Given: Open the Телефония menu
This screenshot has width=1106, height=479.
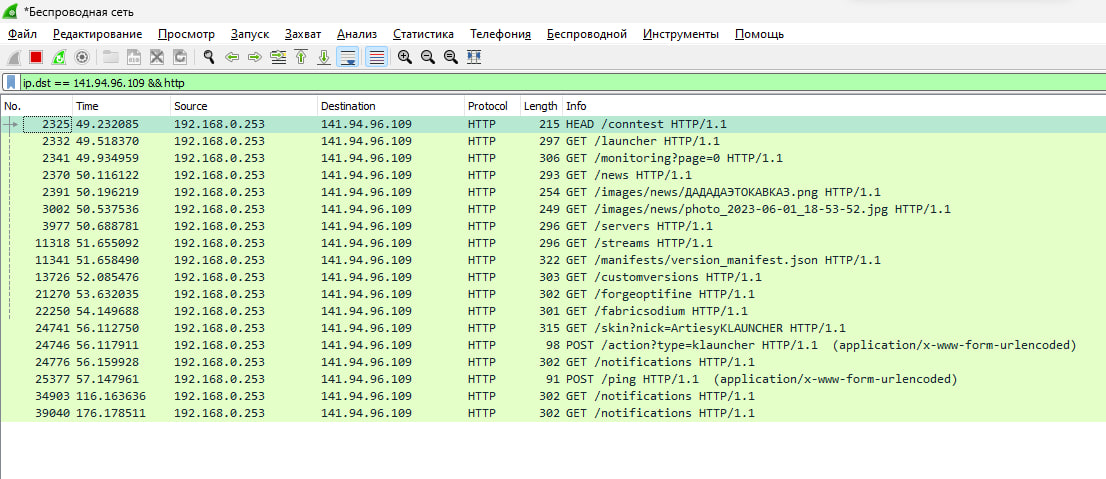Looking at the screenshot, I should point(500,34).
